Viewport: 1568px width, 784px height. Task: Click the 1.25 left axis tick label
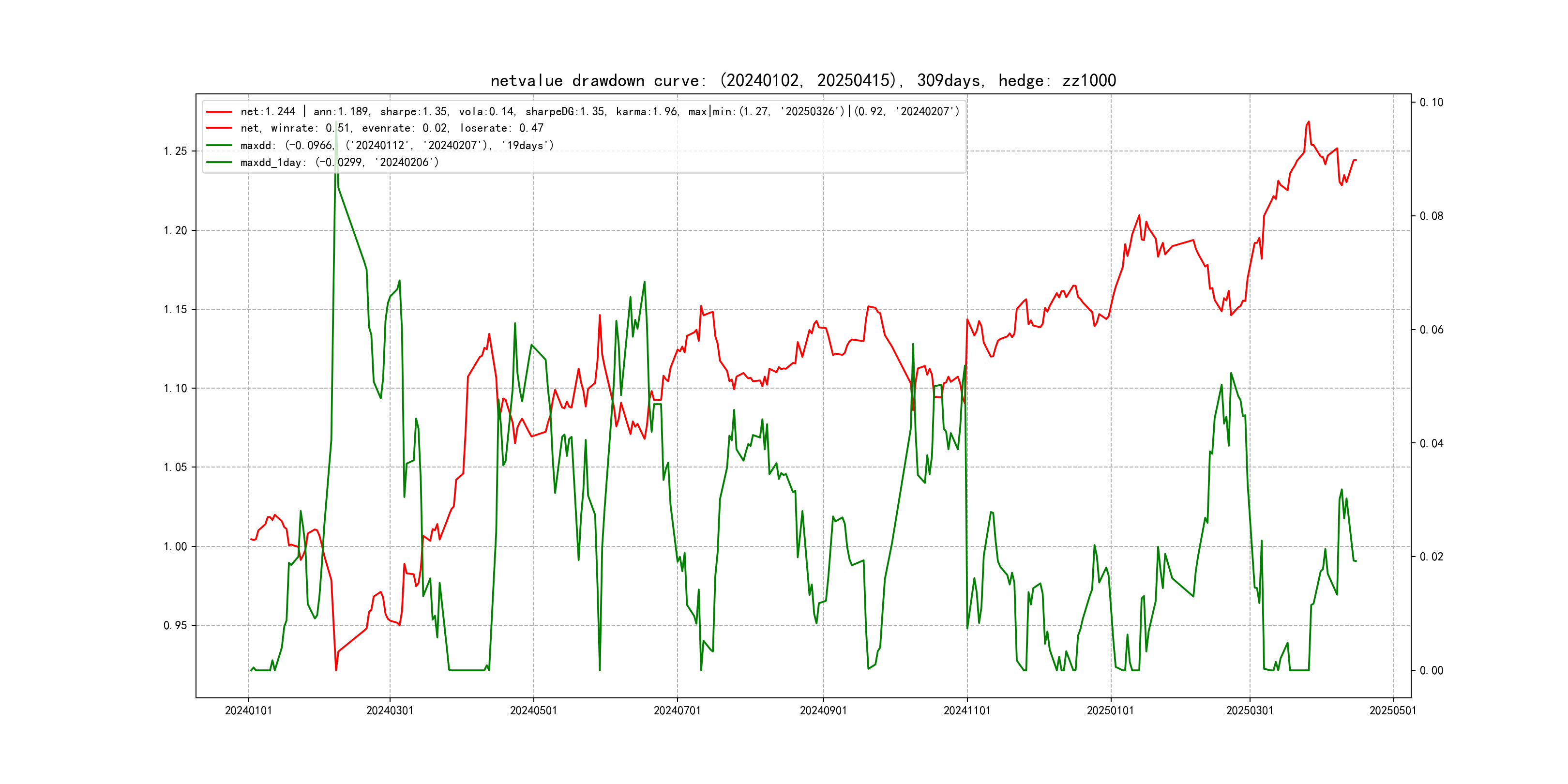tap(175, 151)
